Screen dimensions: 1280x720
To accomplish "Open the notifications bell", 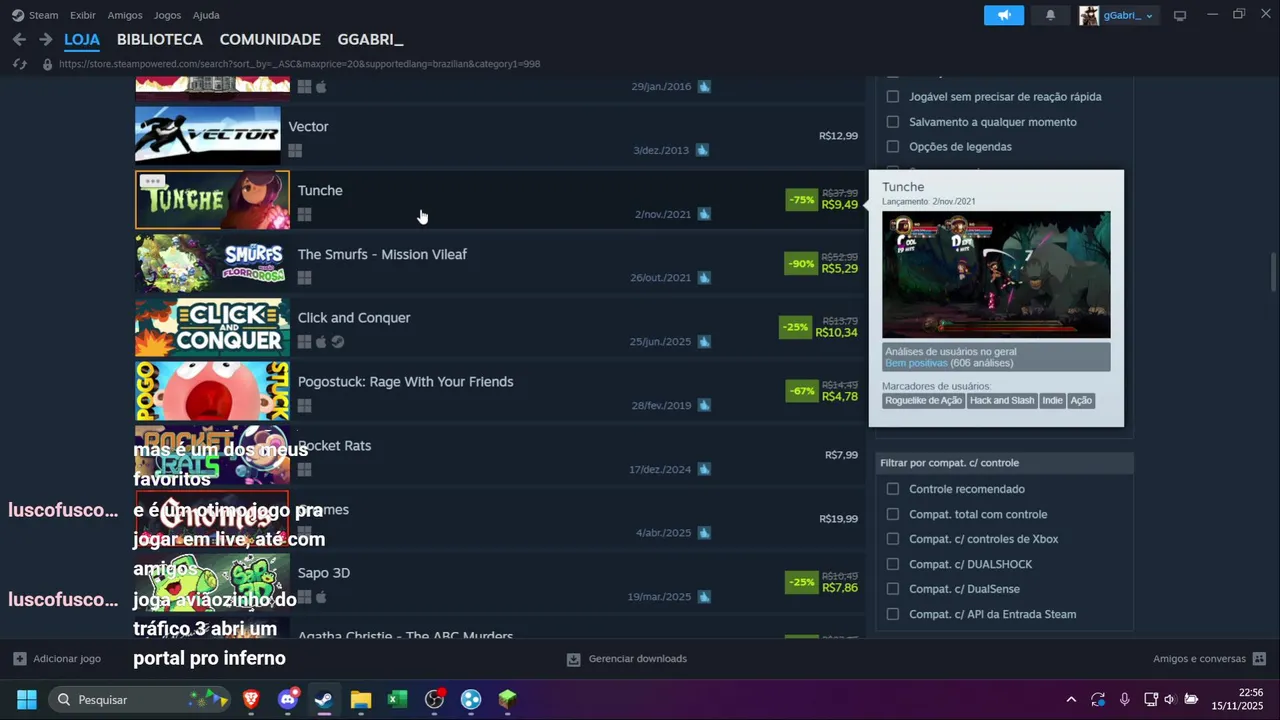I will (1050, 15).
